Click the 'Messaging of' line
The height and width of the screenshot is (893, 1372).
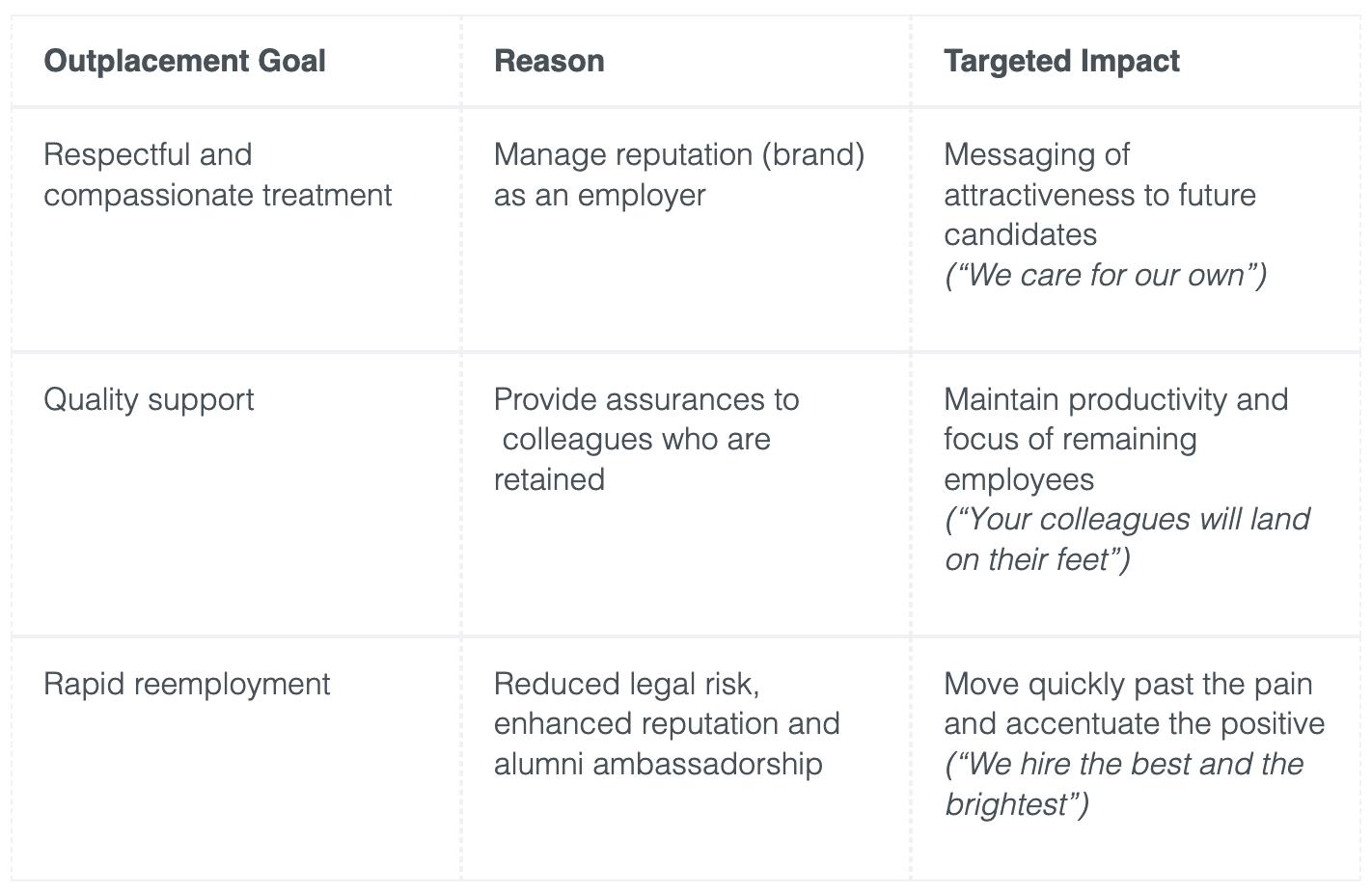(x=1036, y=154)
